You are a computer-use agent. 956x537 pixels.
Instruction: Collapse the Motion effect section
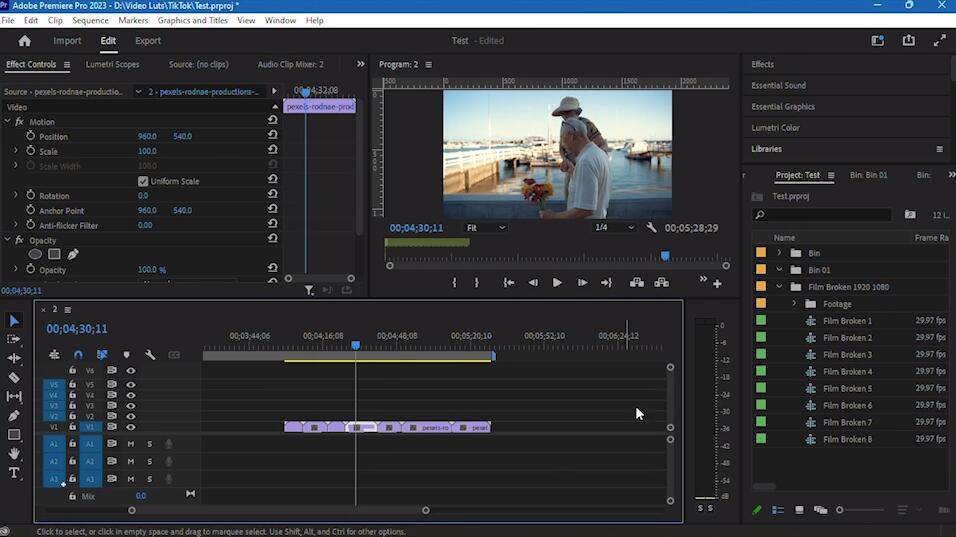[x=7, y=121]
